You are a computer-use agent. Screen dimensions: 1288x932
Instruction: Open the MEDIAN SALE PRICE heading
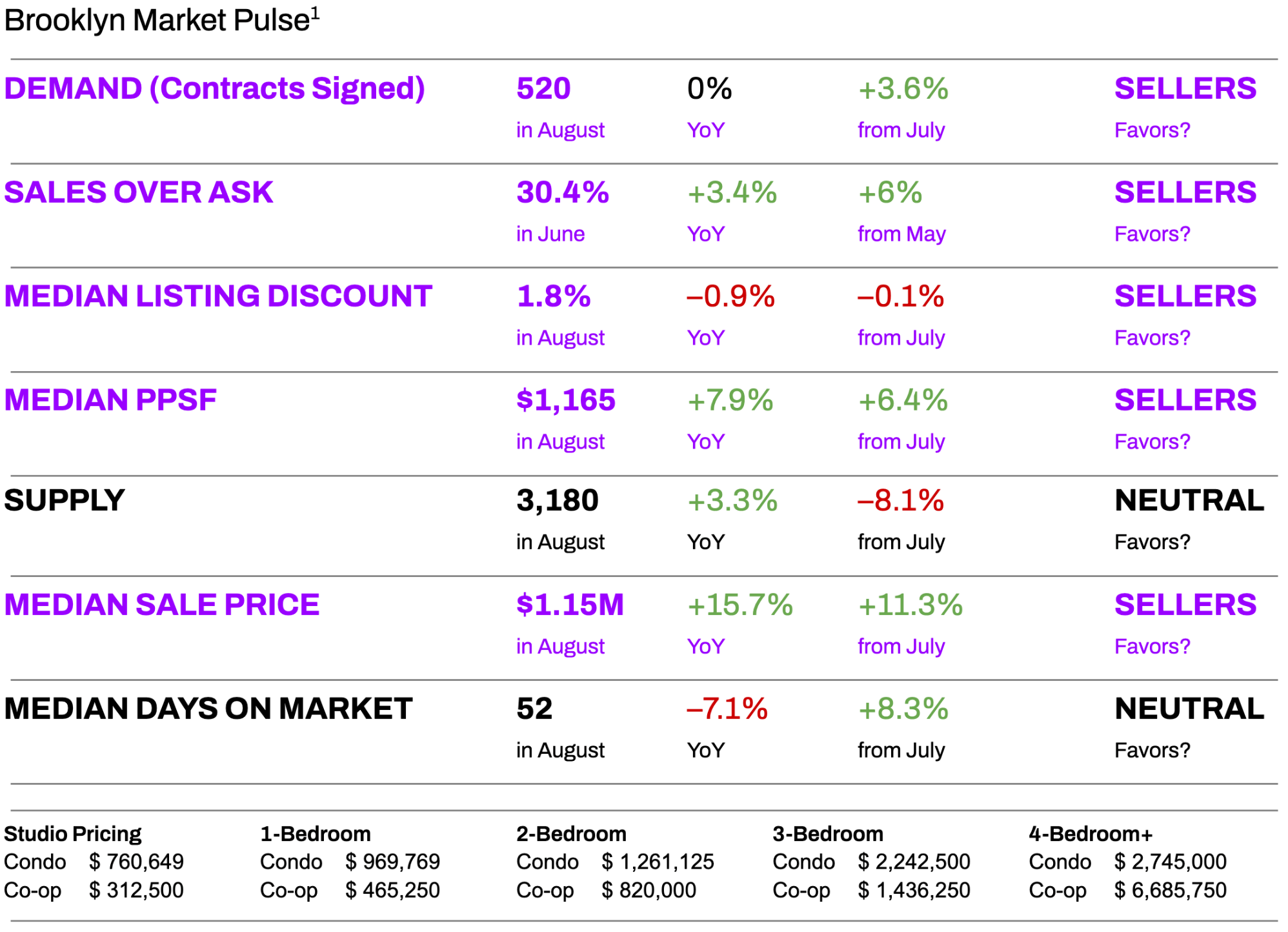click(x=162, y=605)
